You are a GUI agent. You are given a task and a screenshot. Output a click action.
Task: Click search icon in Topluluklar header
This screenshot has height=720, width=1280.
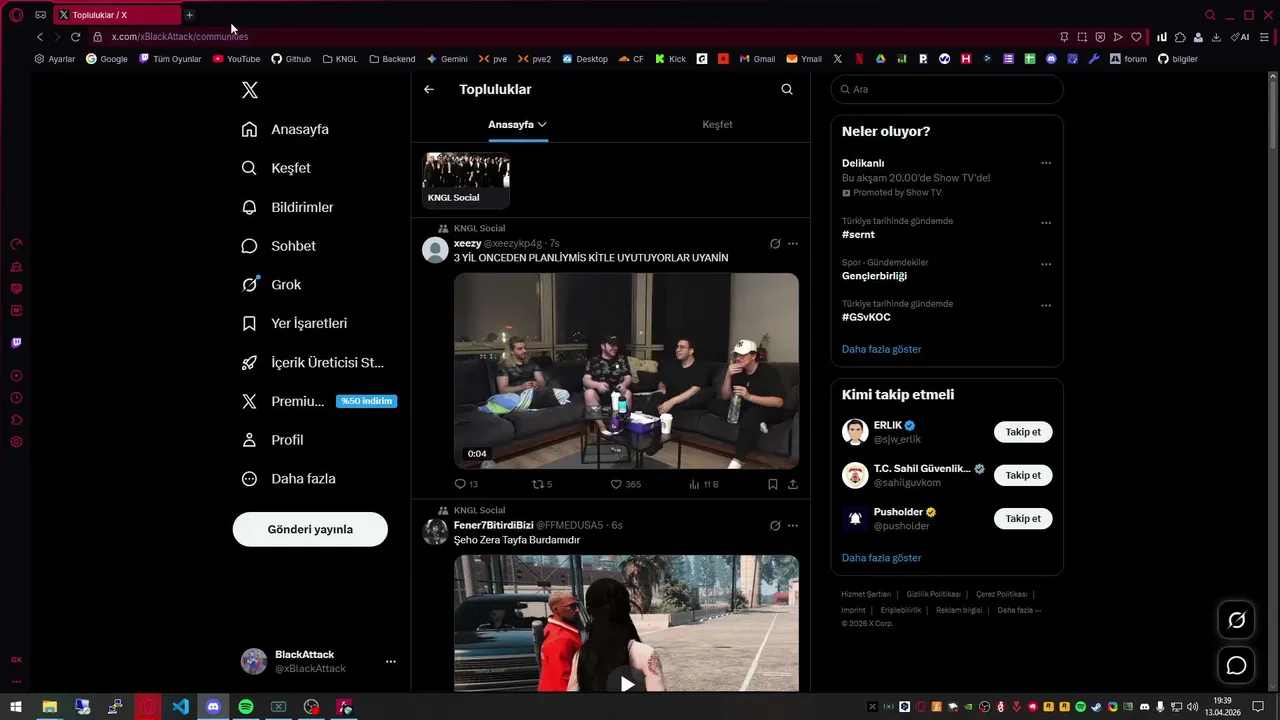click(x=787, y=89)
